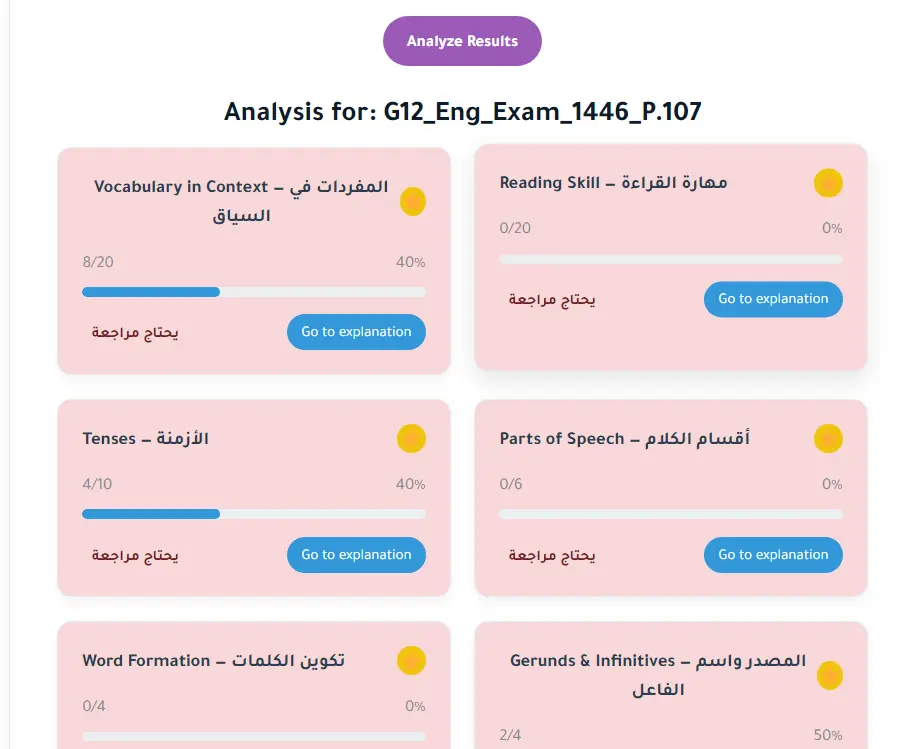
Task: Click the Word Formation card title
Action: tap(213, 661)
